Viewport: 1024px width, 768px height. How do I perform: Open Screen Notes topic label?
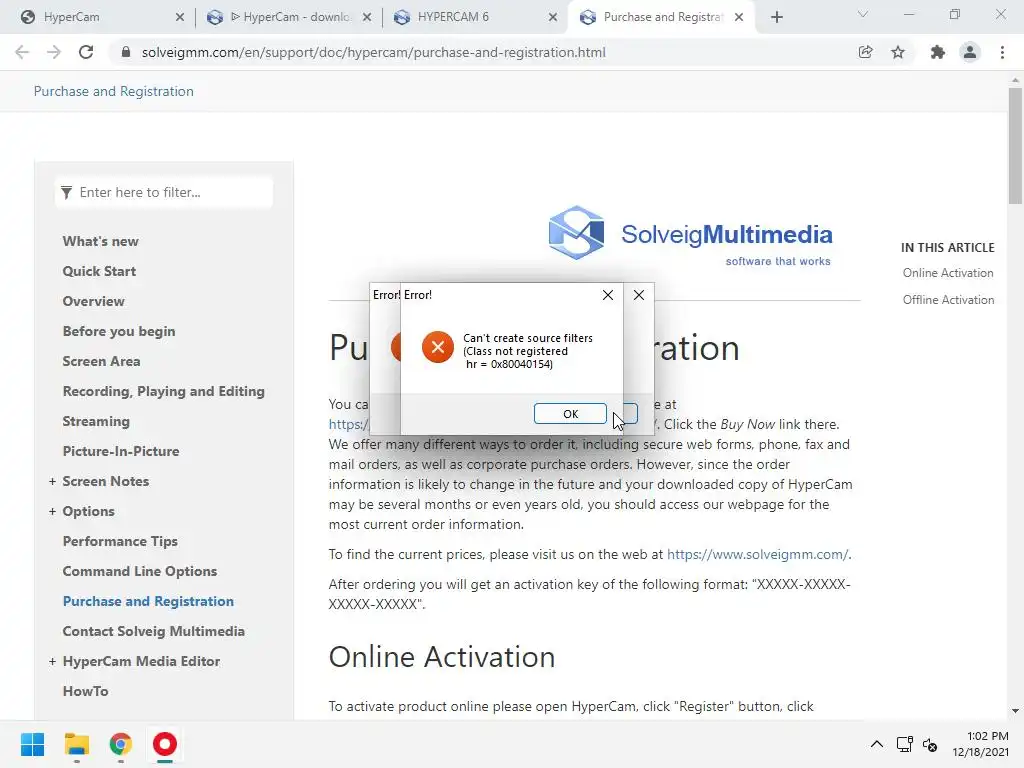106,481
